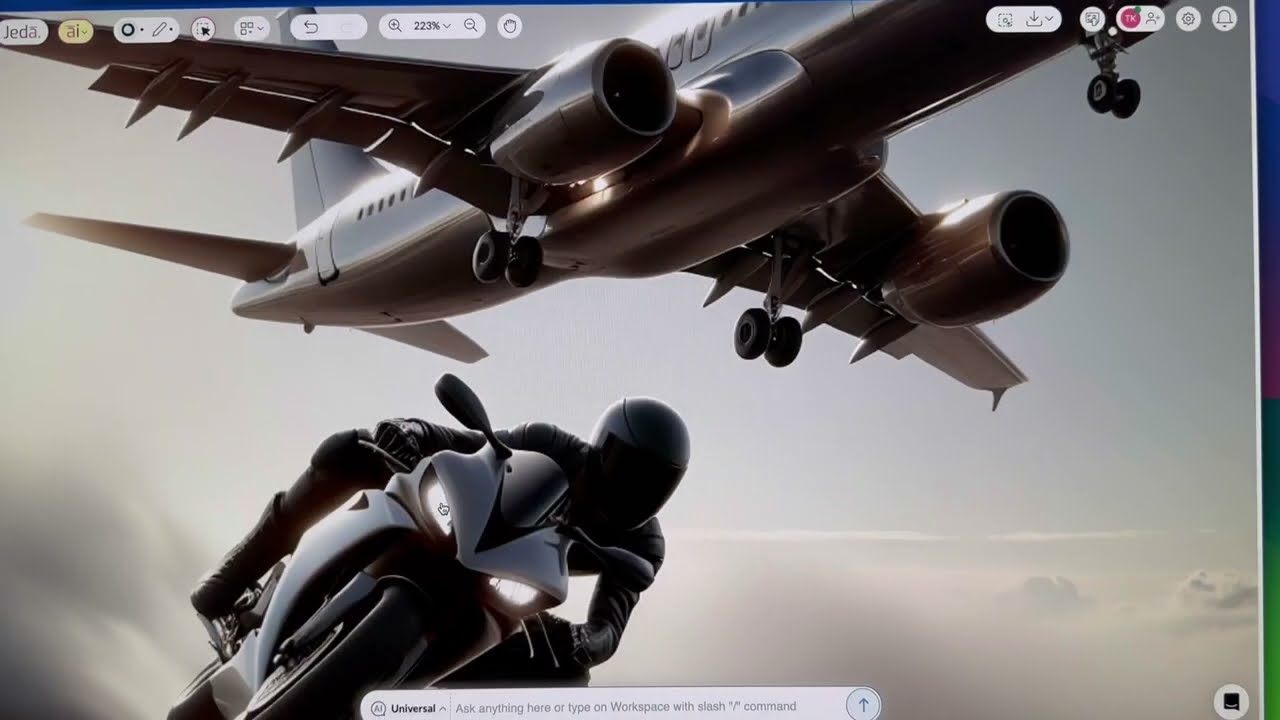The height and width of the screenshot is (720, 1280).
Task: Invite a collaborator with the add-person icon
Action: [x=1152, y=20]
